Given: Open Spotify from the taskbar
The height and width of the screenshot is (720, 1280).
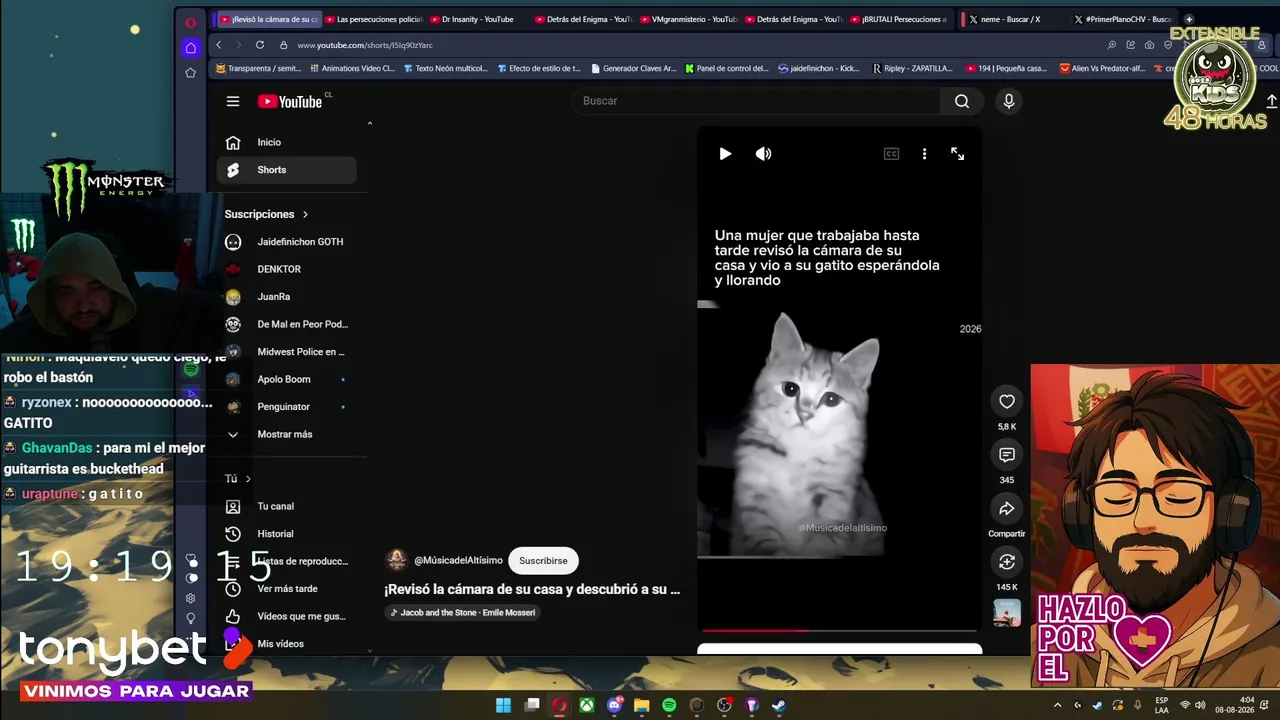Looking at the screenshot, I should pos(669,705).
